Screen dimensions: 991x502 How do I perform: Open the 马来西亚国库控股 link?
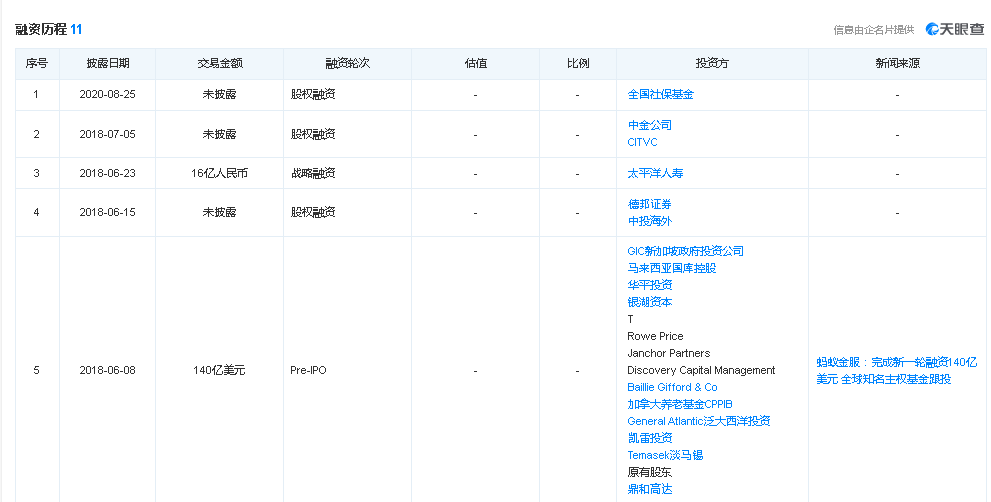(x=671, y=268)
